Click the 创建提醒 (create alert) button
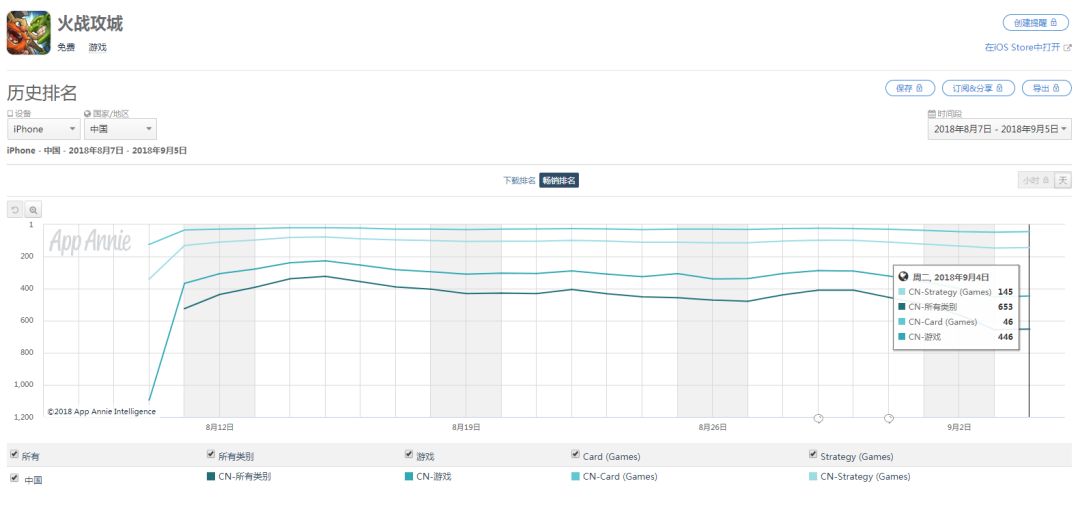This screenshot has width=1080, height=507. click(1035, 23)
